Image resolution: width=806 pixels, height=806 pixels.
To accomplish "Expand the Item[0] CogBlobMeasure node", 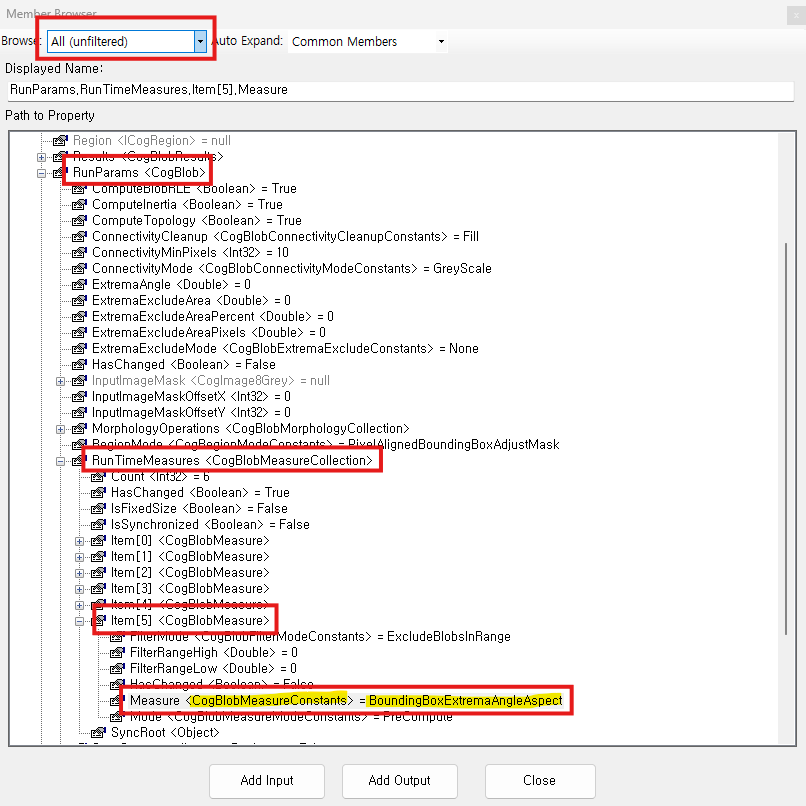I will tap(80, 540).
